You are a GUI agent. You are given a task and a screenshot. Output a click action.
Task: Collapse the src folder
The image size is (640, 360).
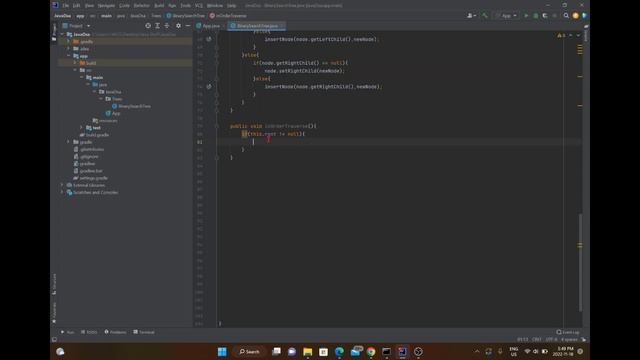pyautogui.click(x=75, y=70)
